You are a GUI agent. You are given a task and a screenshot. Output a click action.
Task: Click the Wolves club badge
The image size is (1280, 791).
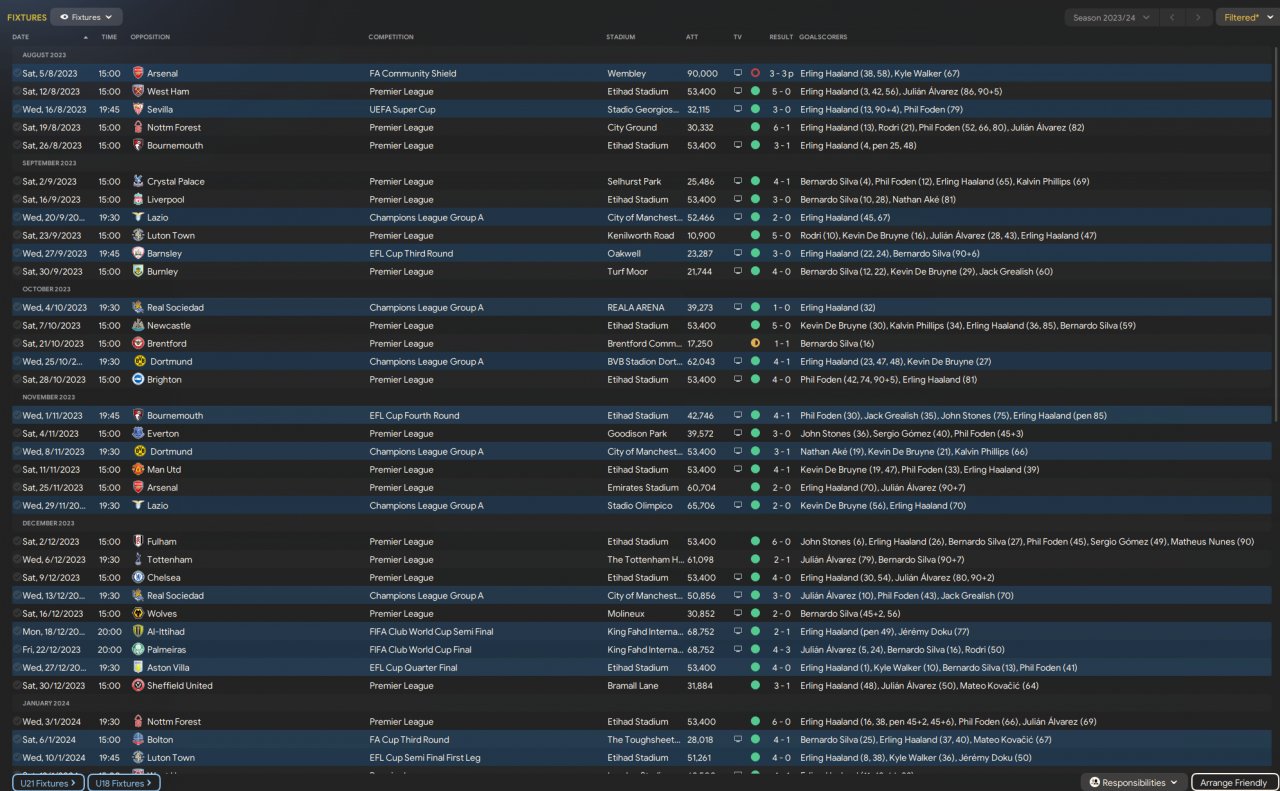[x=138, y=613]
